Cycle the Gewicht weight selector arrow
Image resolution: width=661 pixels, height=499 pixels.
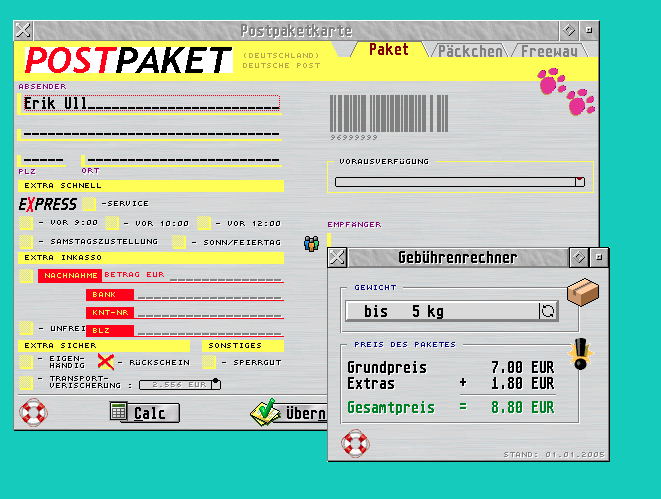click(x=548, y=311)
